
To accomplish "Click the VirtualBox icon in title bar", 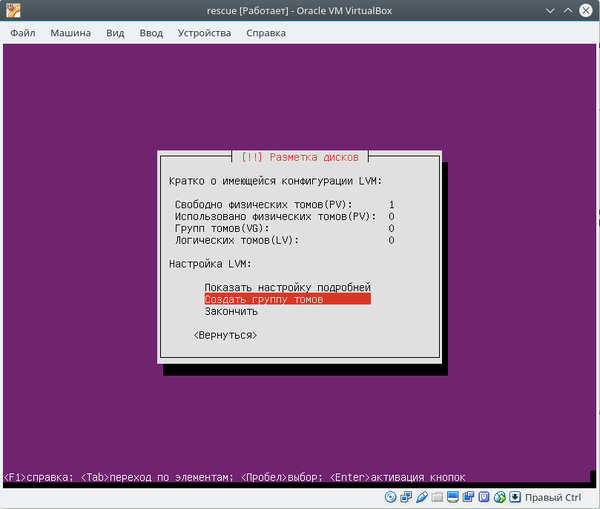I will [x=13, y=11].
